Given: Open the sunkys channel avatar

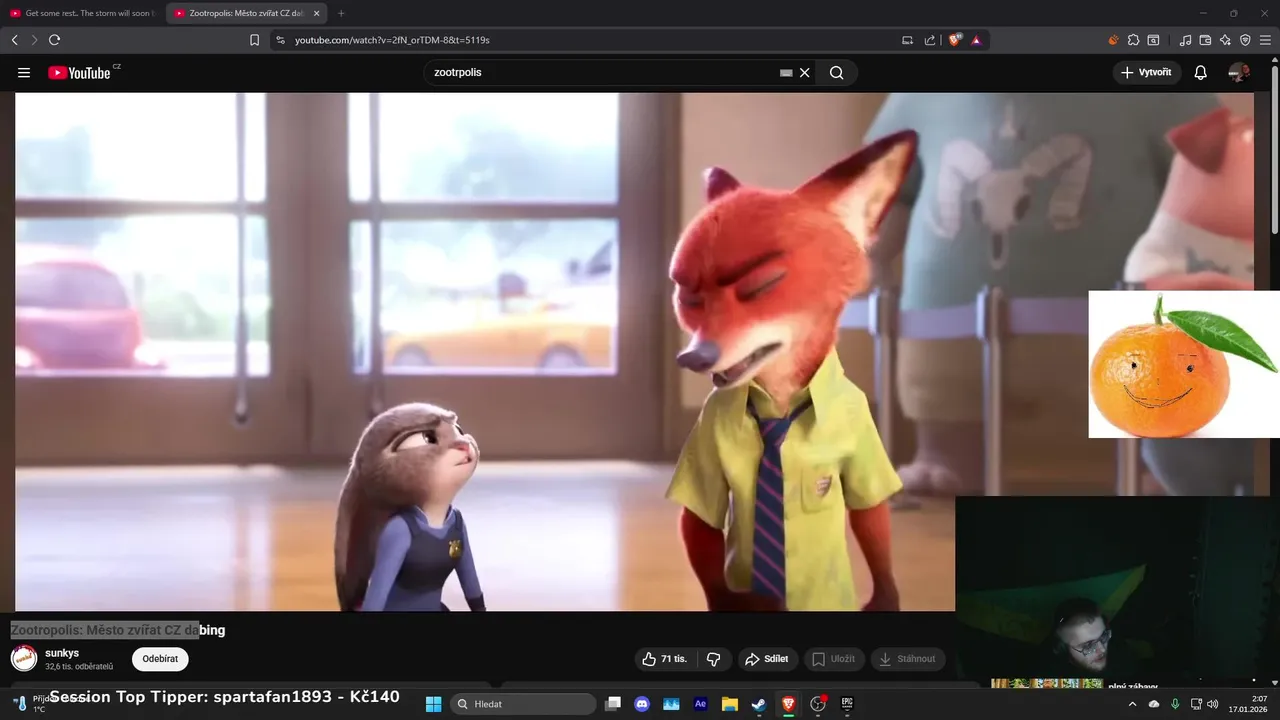Looking at the screenshot, I should [24, 658].
